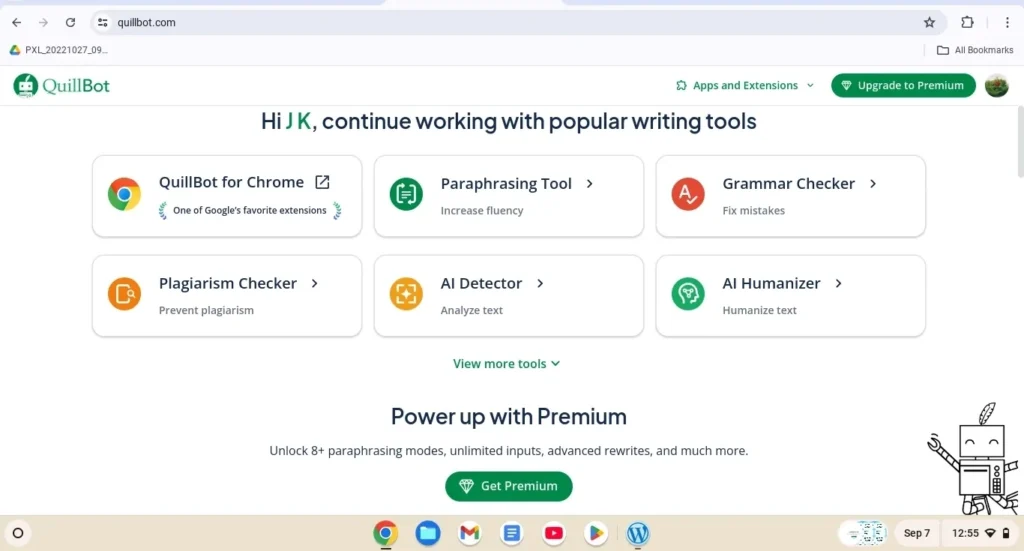This screenshot has height=551, width=1024.
Task: Open YouTube from the shelf
Action: [x=554, y=533]
